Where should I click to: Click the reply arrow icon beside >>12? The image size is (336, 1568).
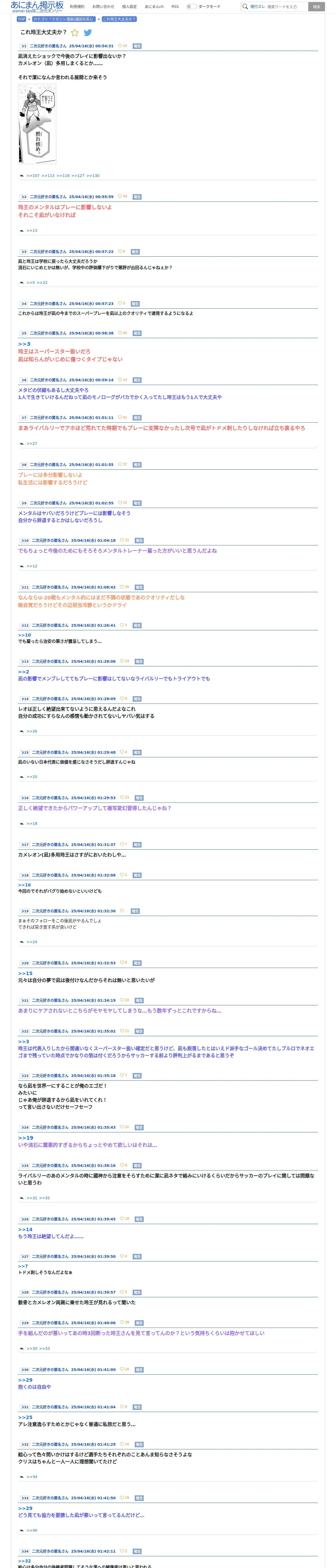pos(22,567)
